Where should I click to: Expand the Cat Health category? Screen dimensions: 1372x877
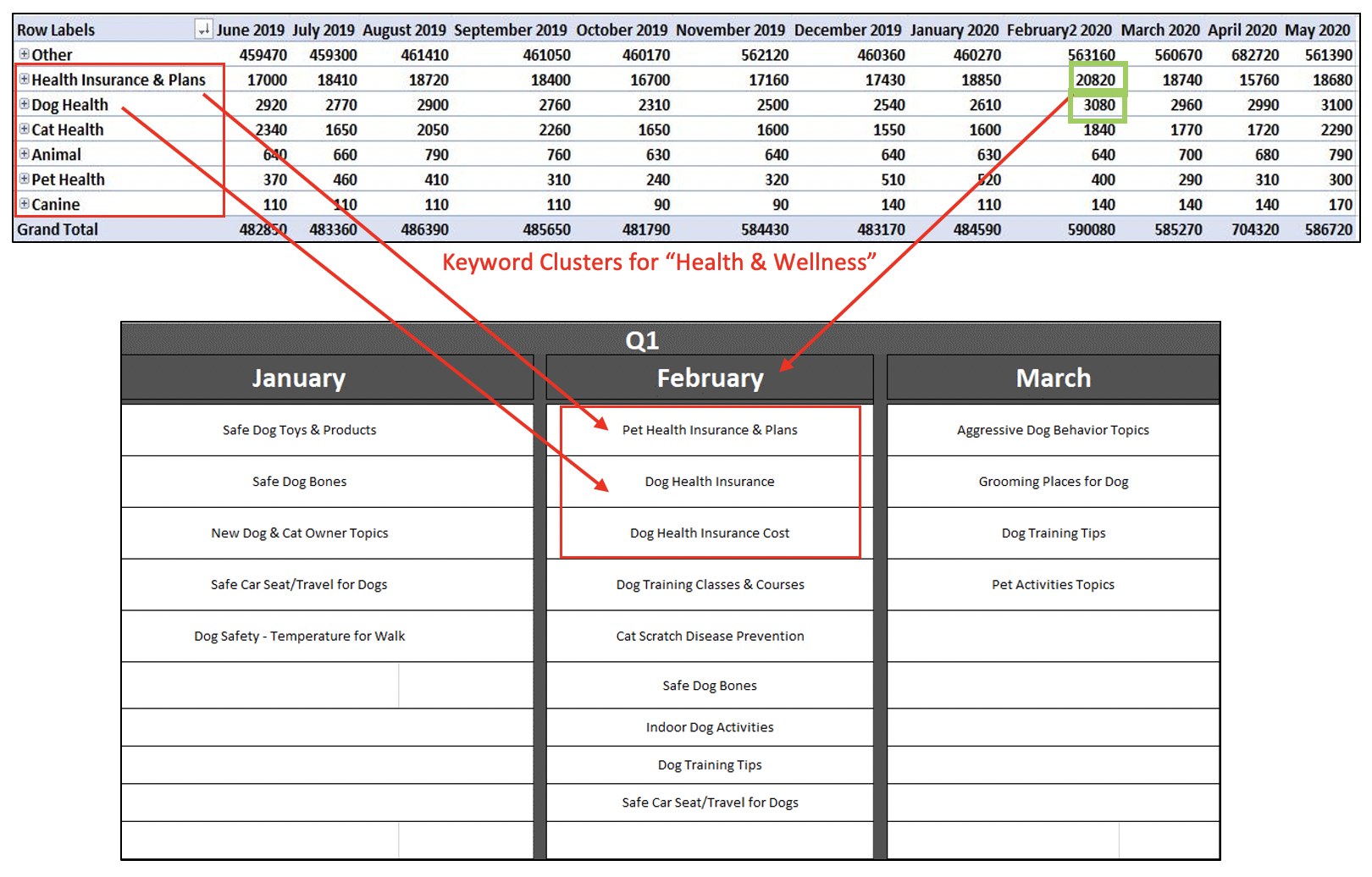24,130
